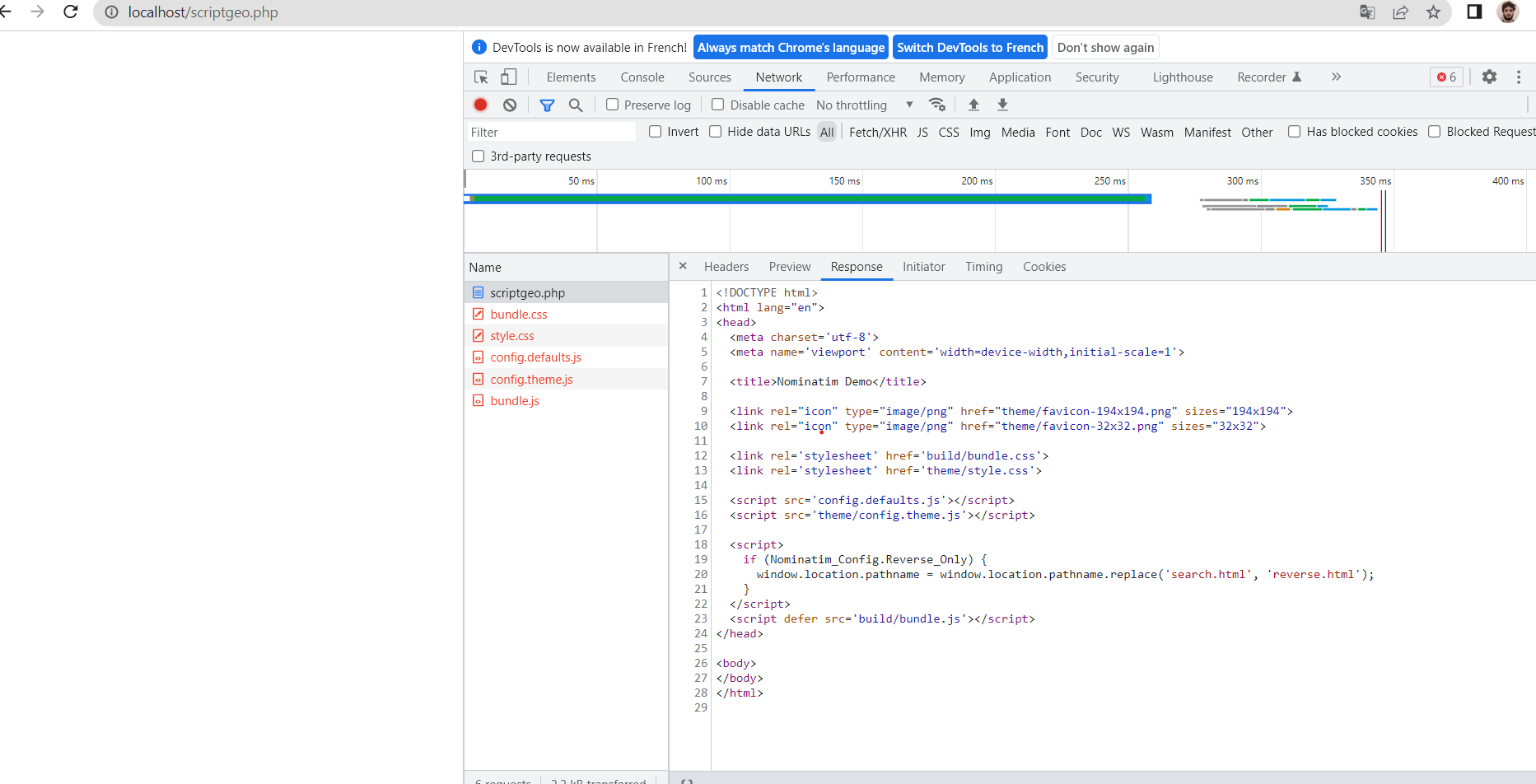This screenshot has height=784, width=1536.
Task: View site information icon beside URL
Action: (111, 12)
